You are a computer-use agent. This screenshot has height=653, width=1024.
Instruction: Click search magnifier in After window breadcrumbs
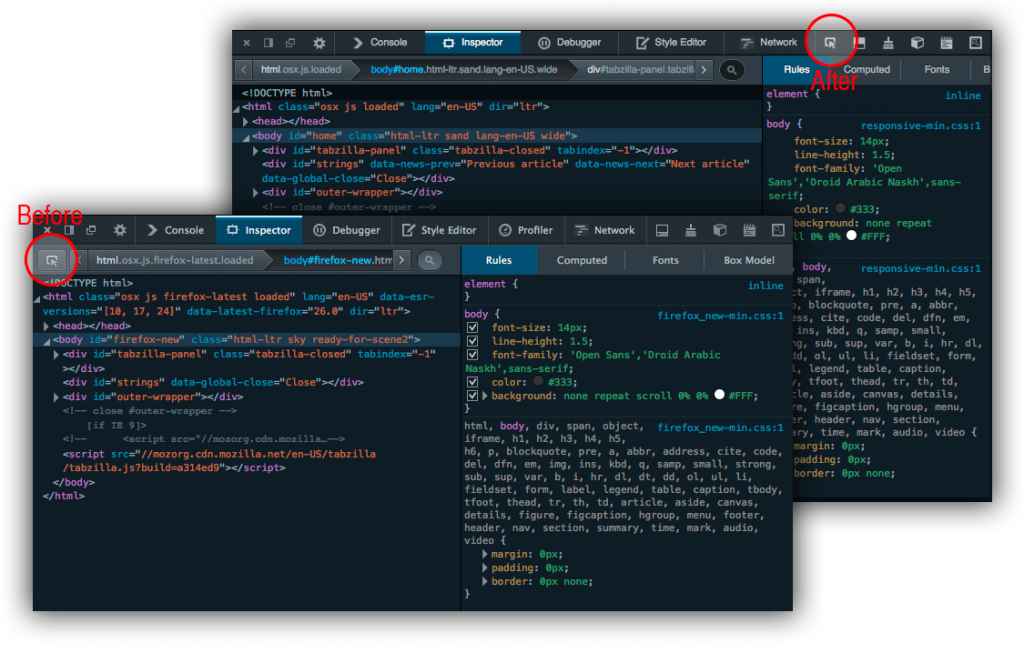click(732, 70)
